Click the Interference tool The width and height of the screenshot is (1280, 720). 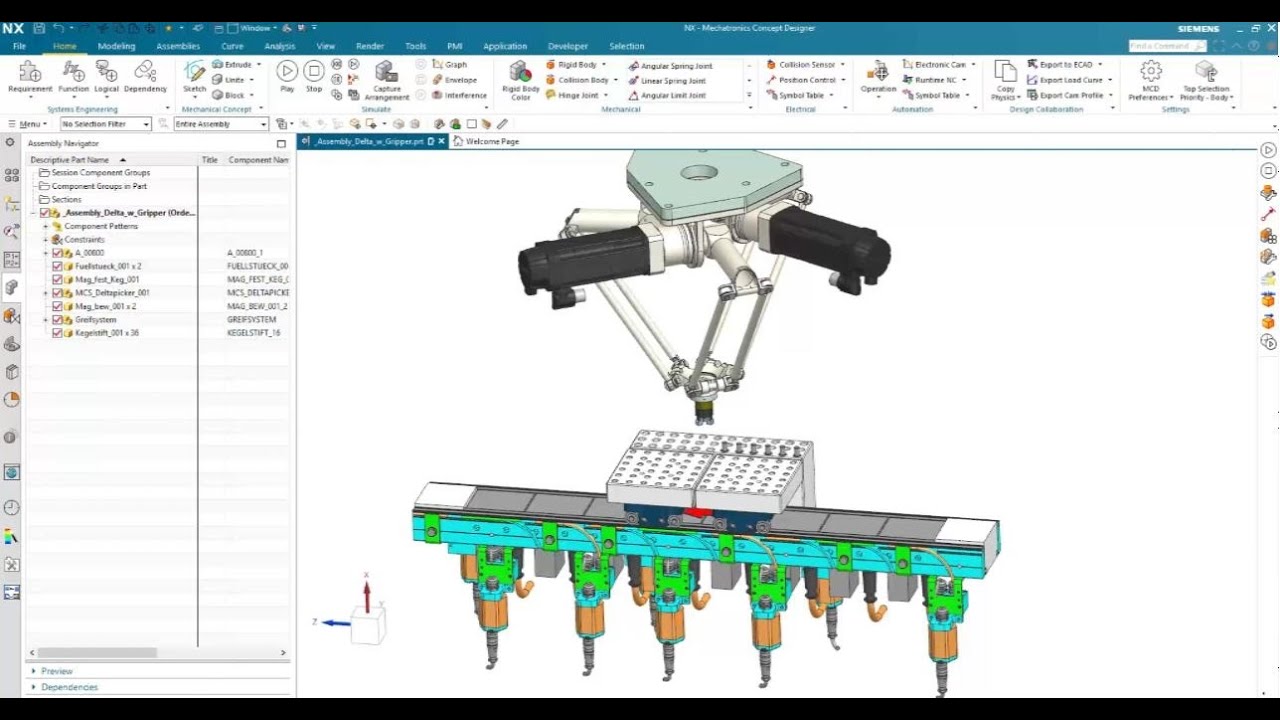(459, 95)
